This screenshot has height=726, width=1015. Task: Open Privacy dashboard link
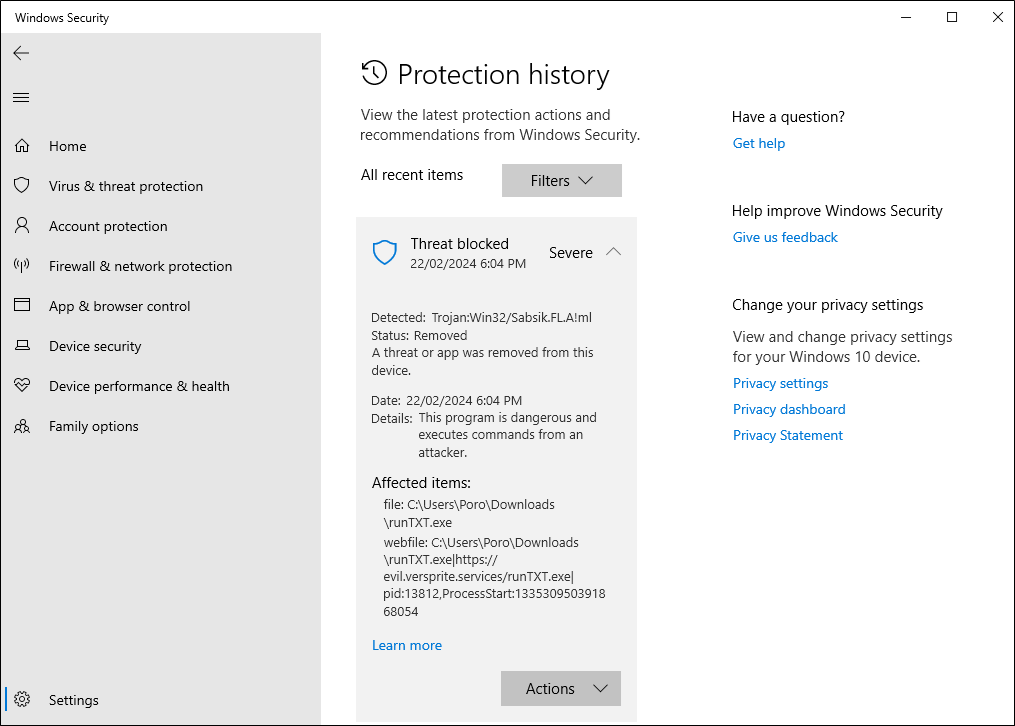tap(789, 409)
